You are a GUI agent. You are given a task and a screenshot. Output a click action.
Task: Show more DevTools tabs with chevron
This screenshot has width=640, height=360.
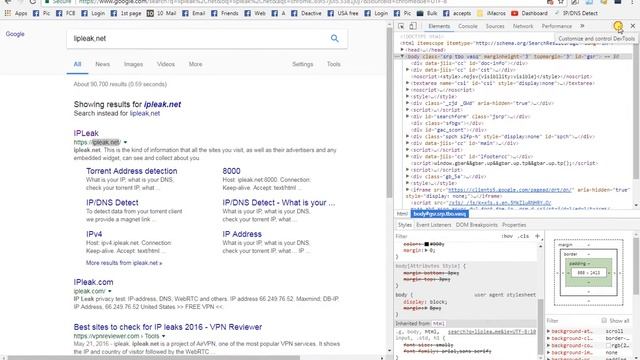(x=582, y=26)
